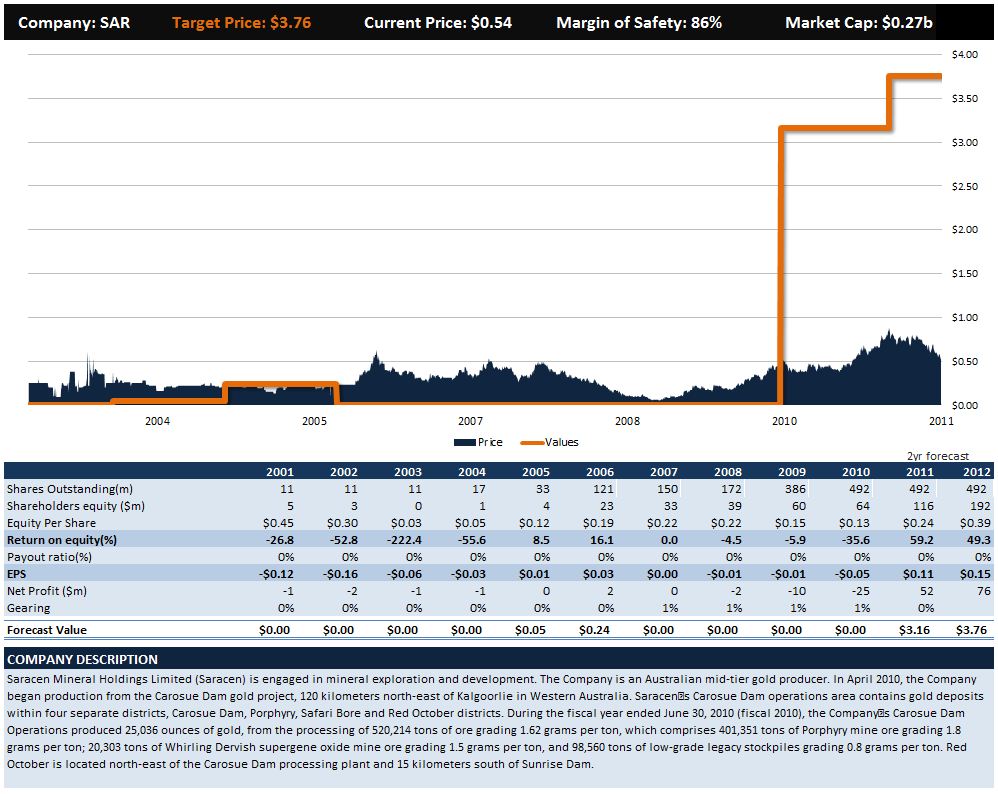Click the Company: SAR header text
This screenshot has width=998, height=794.
[74, 23]
